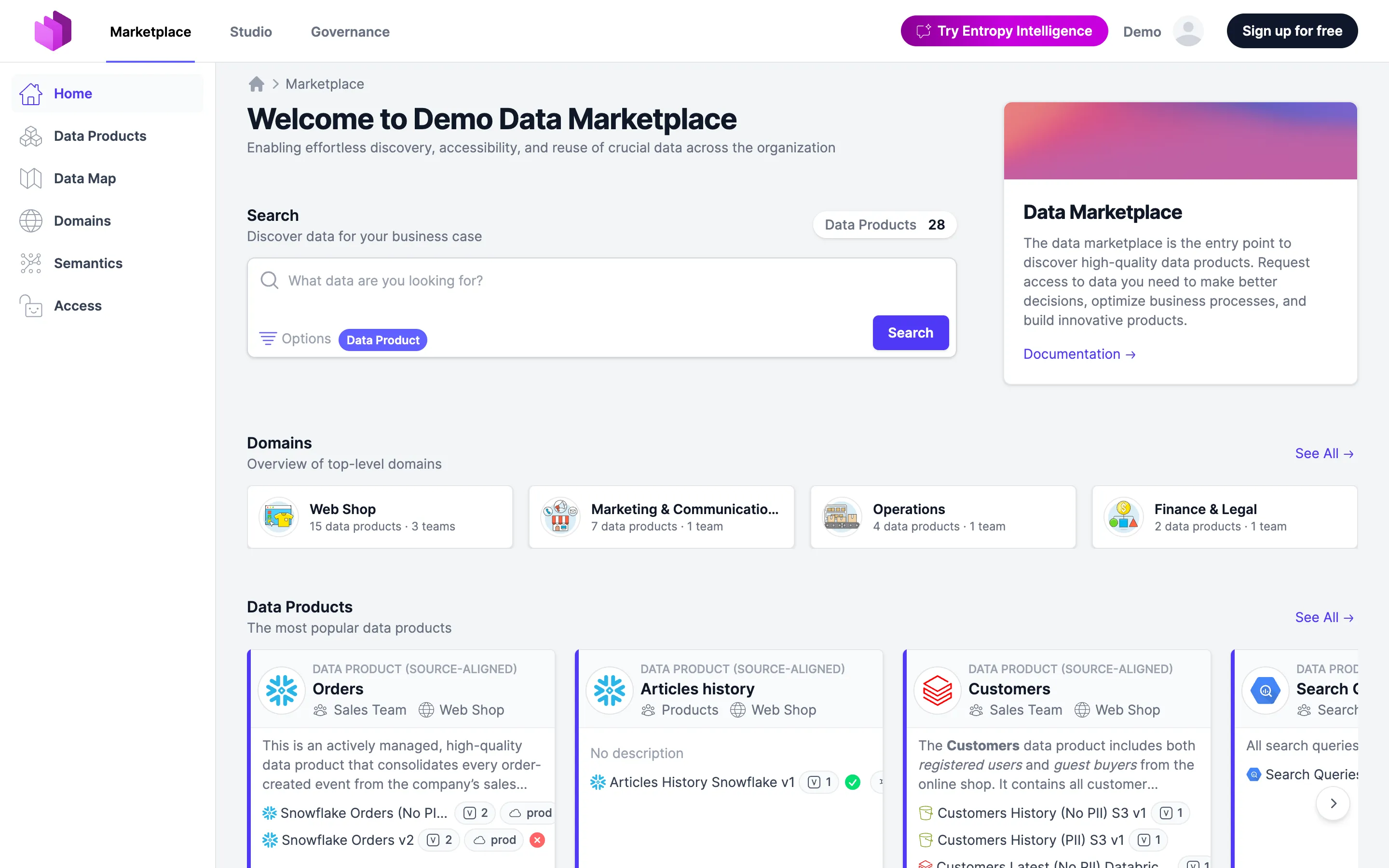Click the Domains globe icon in sidebar
Viewport: 1389px width, 868px height.
coord(31,221)
